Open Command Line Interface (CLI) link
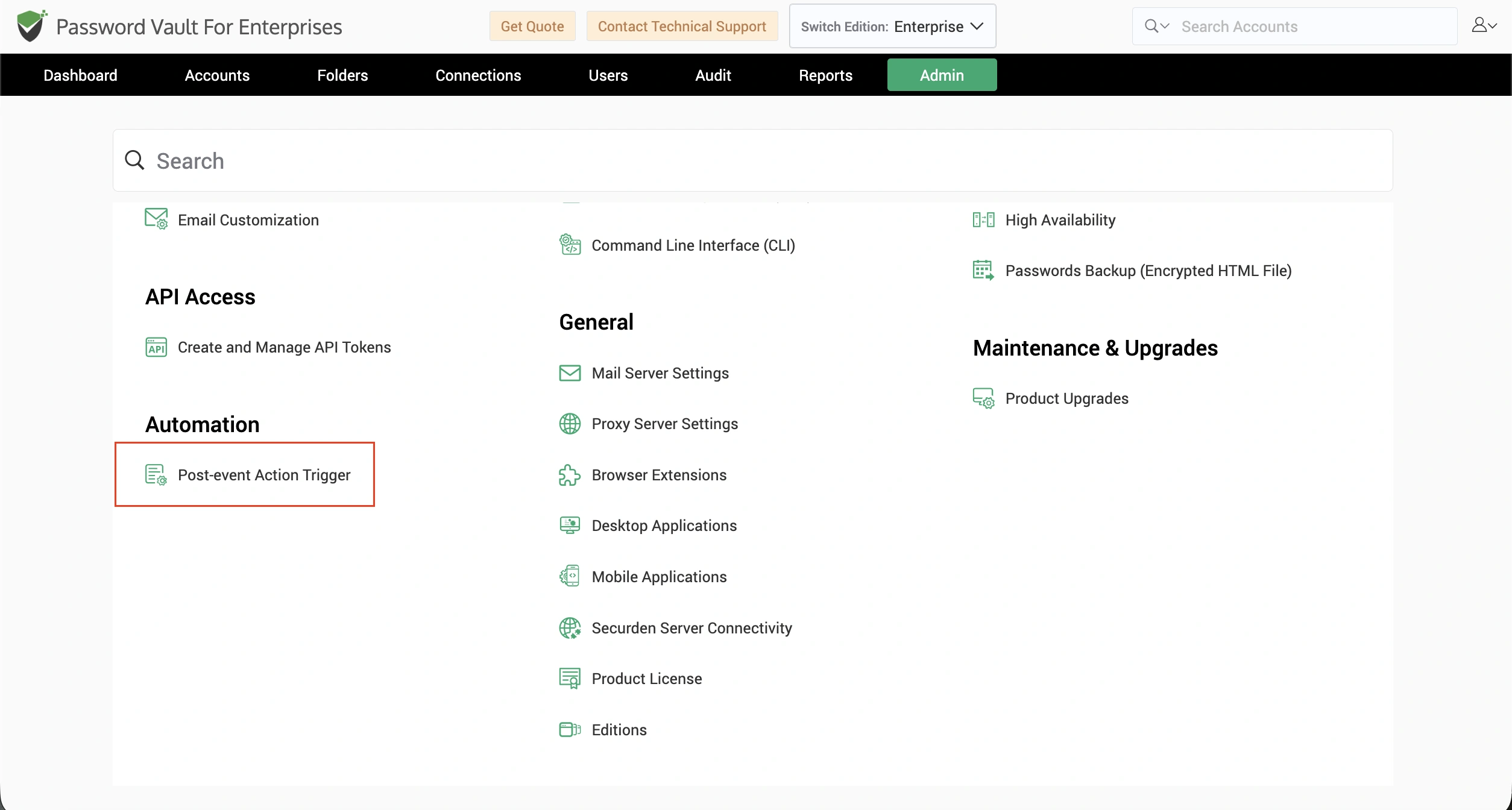The width and height of the screenshot is (1512, 810). point(693,245)
